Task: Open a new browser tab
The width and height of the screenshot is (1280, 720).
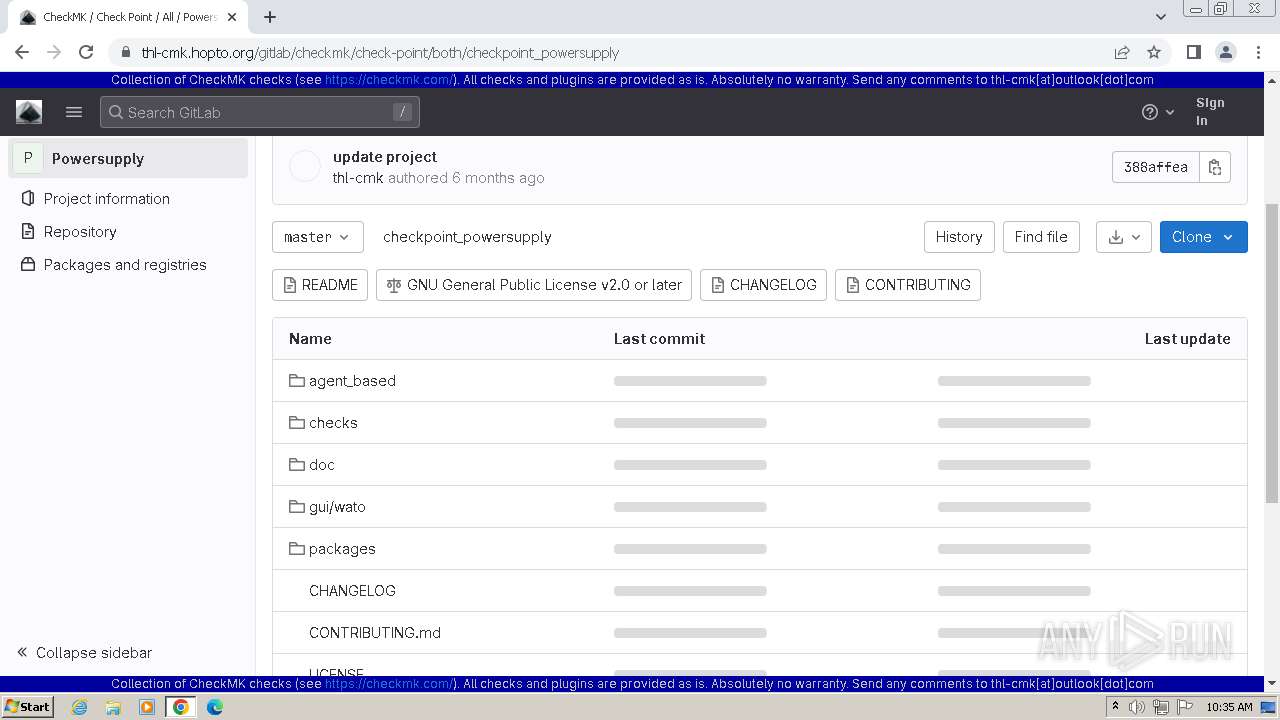Action: (270, 17)
